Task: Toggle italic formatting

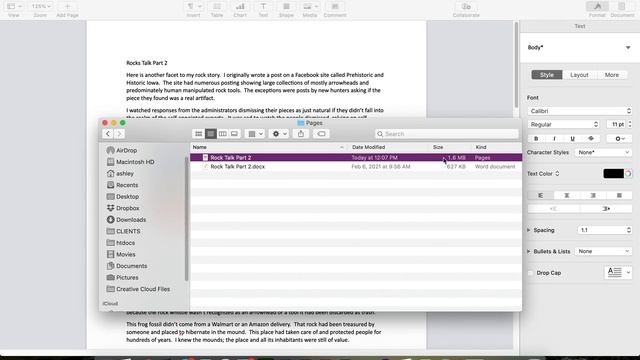Action: click(554, 139)
